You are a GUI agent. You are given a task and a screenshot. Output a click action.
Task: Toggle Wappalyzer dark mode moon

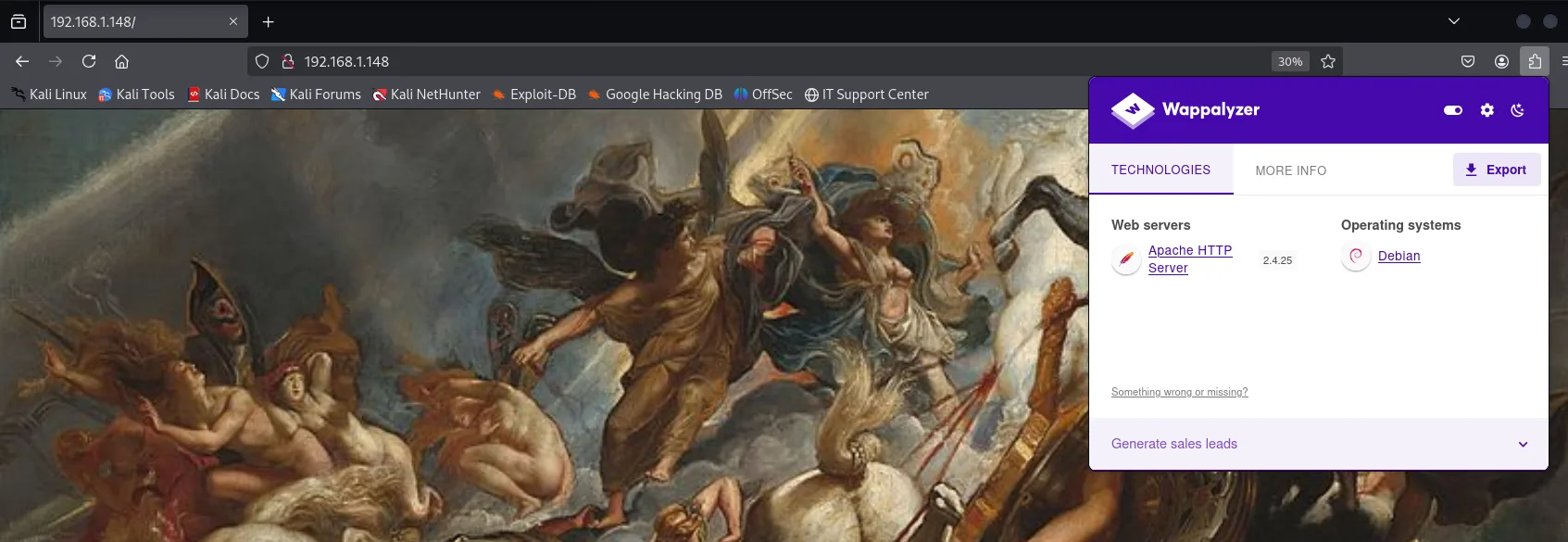coord(1517,110)
